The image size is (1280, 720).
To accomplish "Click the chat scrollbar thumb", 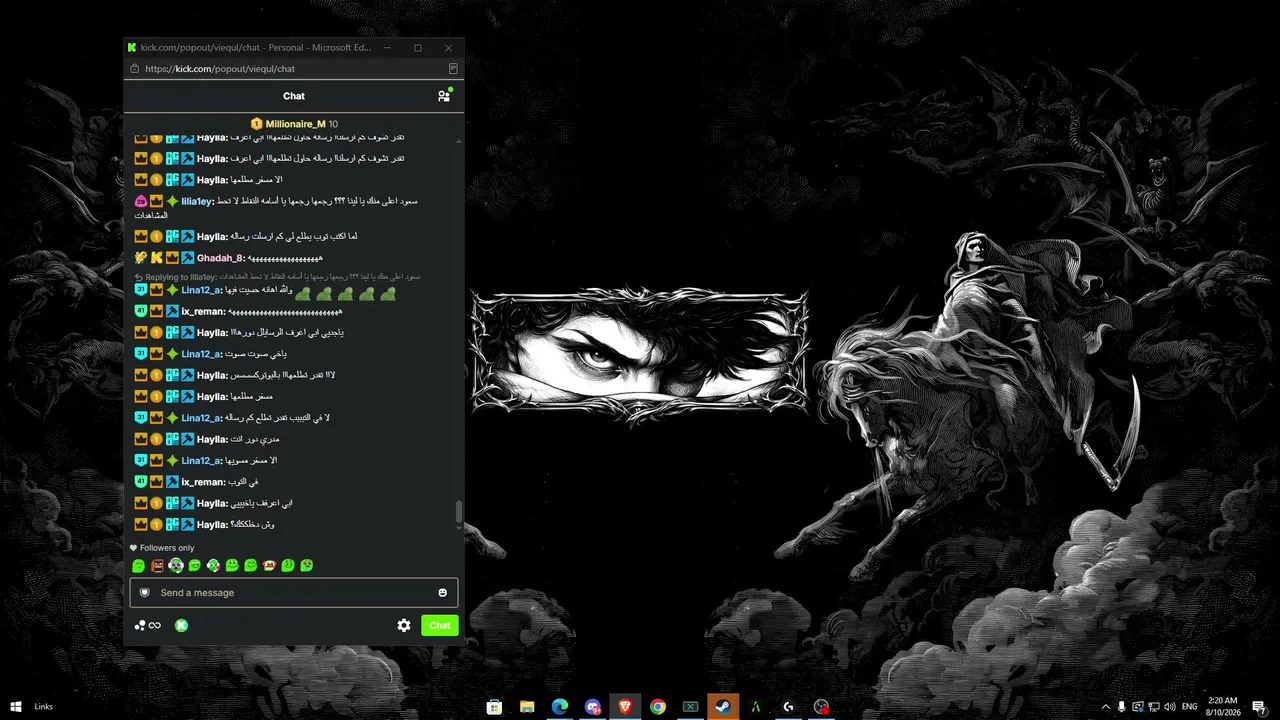I will point(459,511).
